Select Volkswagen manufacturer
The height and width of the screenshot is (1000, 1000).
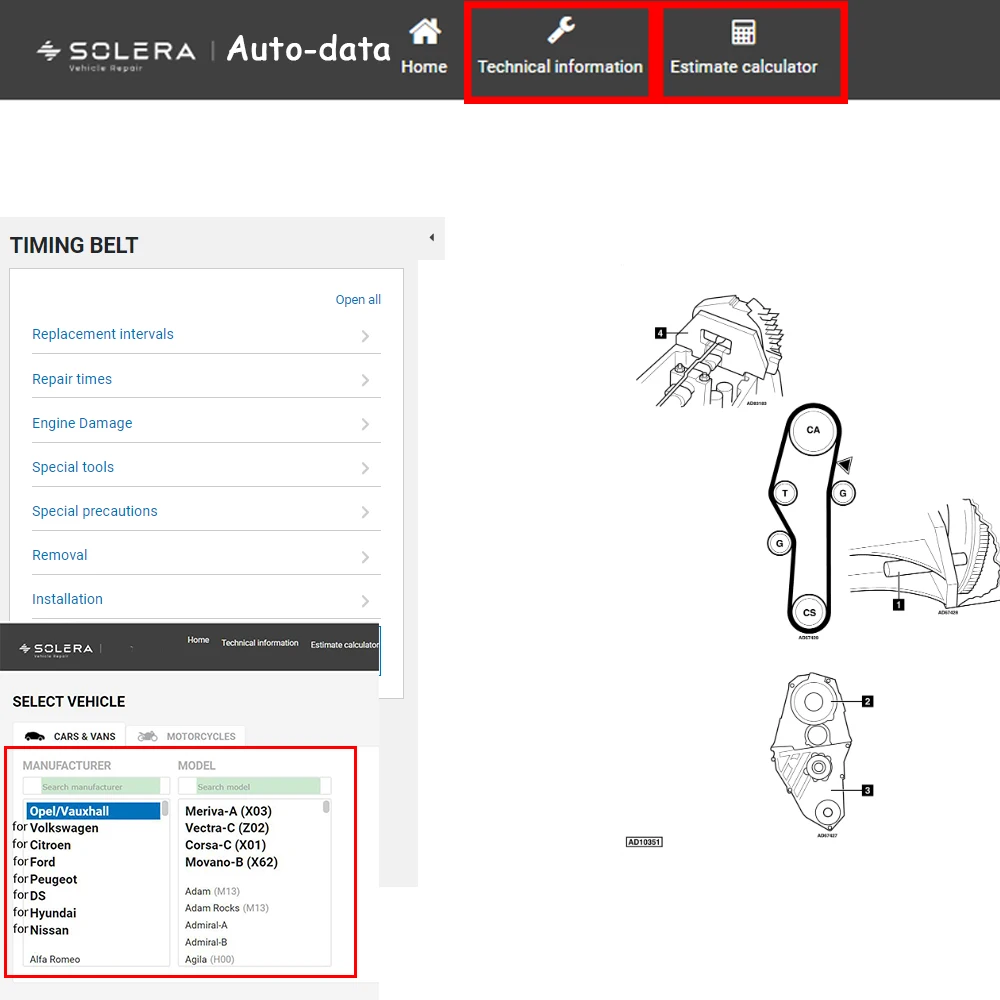[64, 828]
